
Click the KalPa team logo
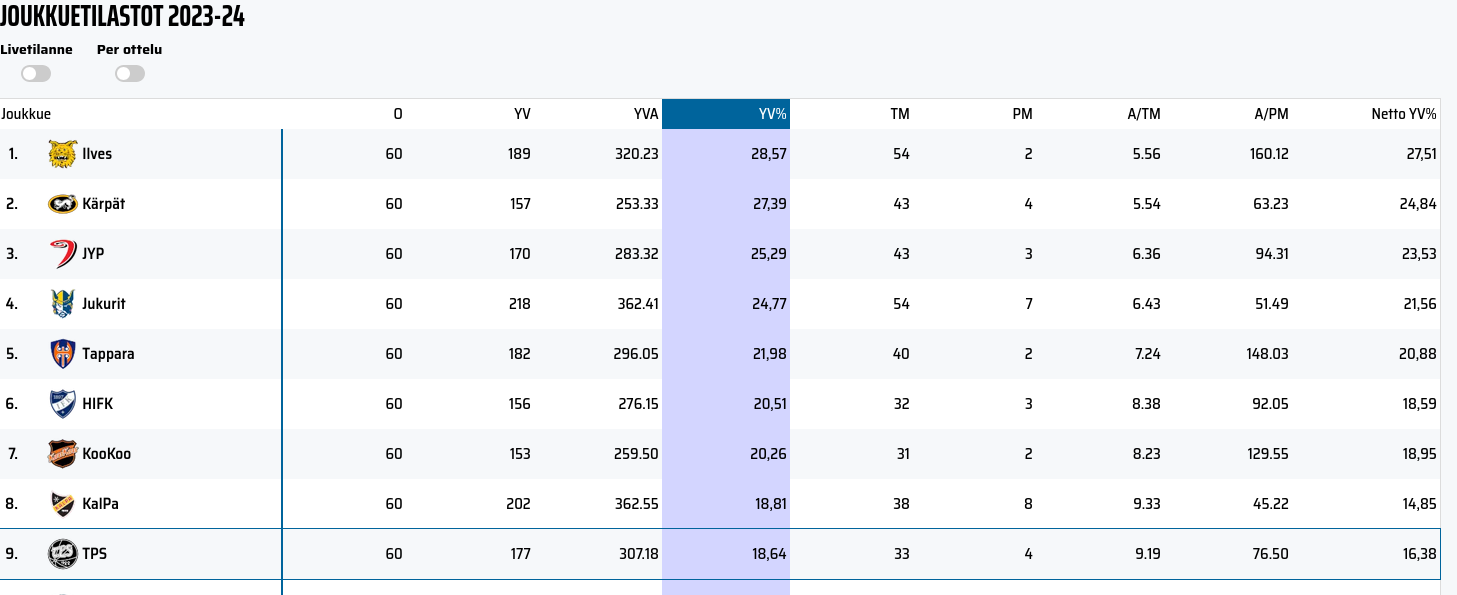click(x=62, y=504)
